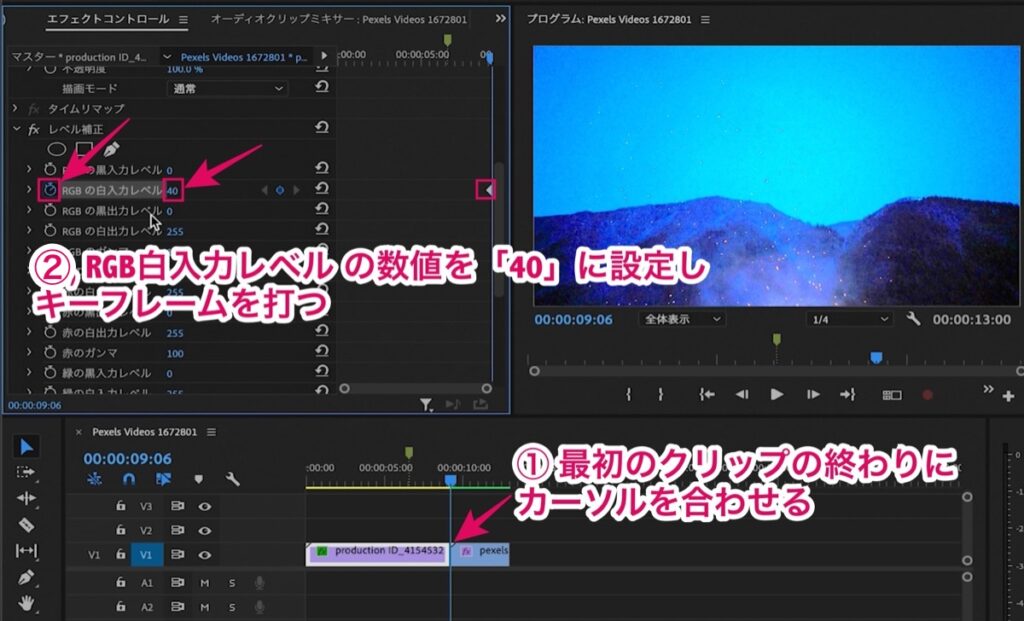The image size is (1024, 621).
Task: Toggle visibility of track V2
Action: 204,530
